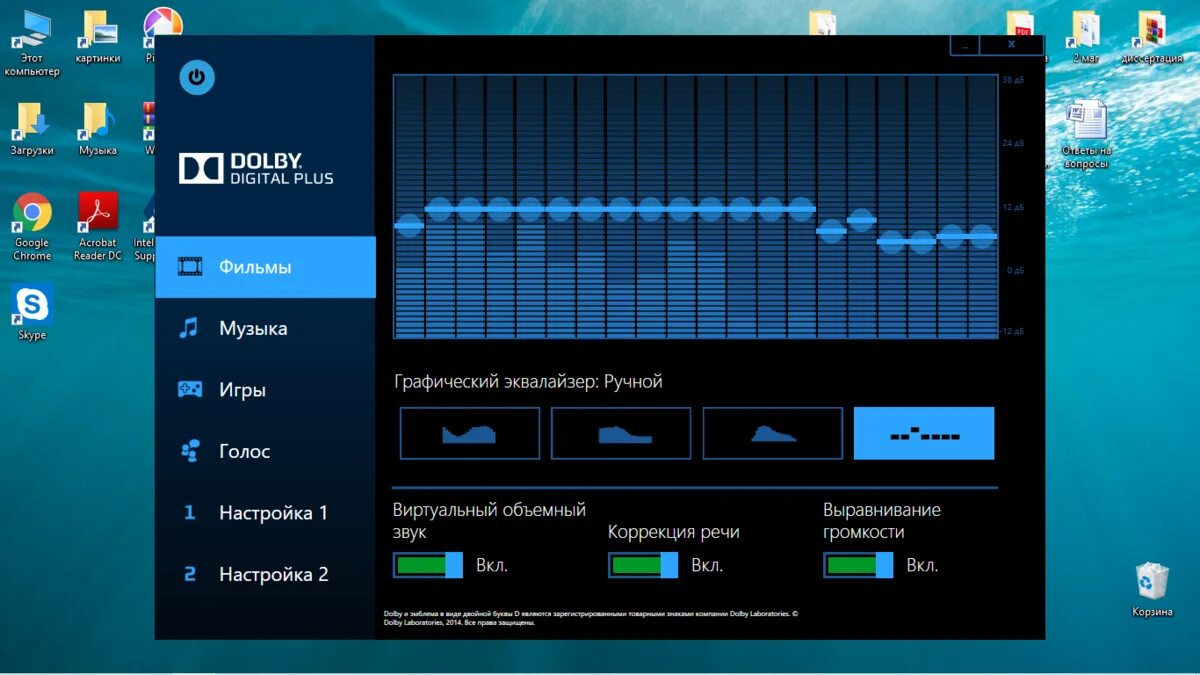The image size is (1200, 675).
Task: Select the Корзина recycle bin icon
Action: click(1152, 589)
